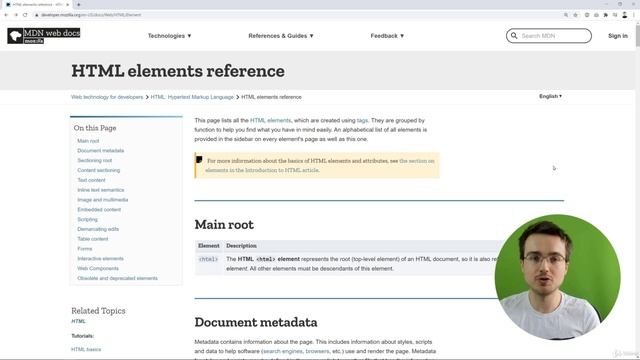This screenshot has width=640, height=360.
Task: Click the browser forward arrow
Action: pyautogui.click(x=16, y=15)
